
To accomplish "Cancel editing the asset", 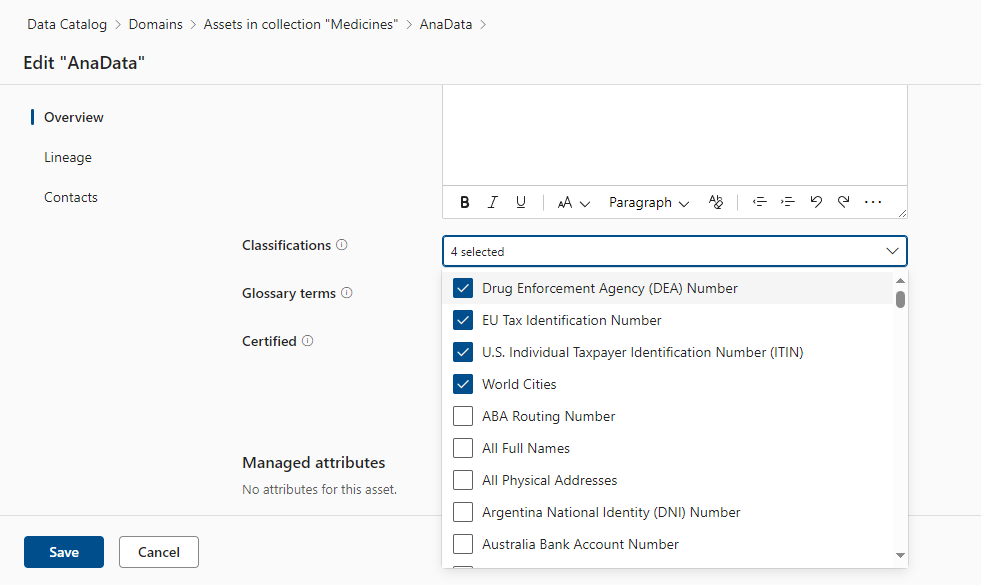I will [x=159, y=552].
